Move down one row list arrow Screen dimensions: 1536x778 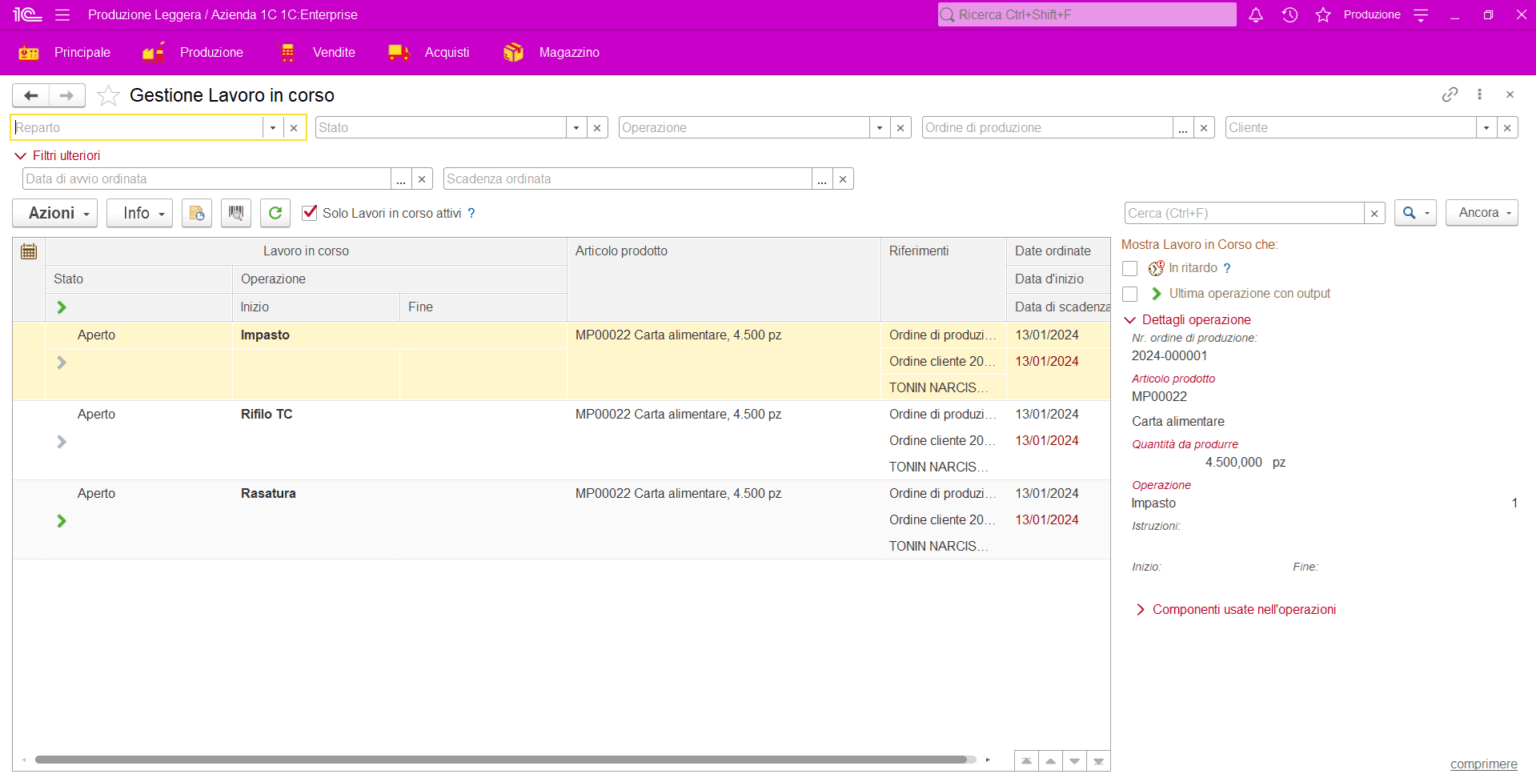(x=1074, y=761)
